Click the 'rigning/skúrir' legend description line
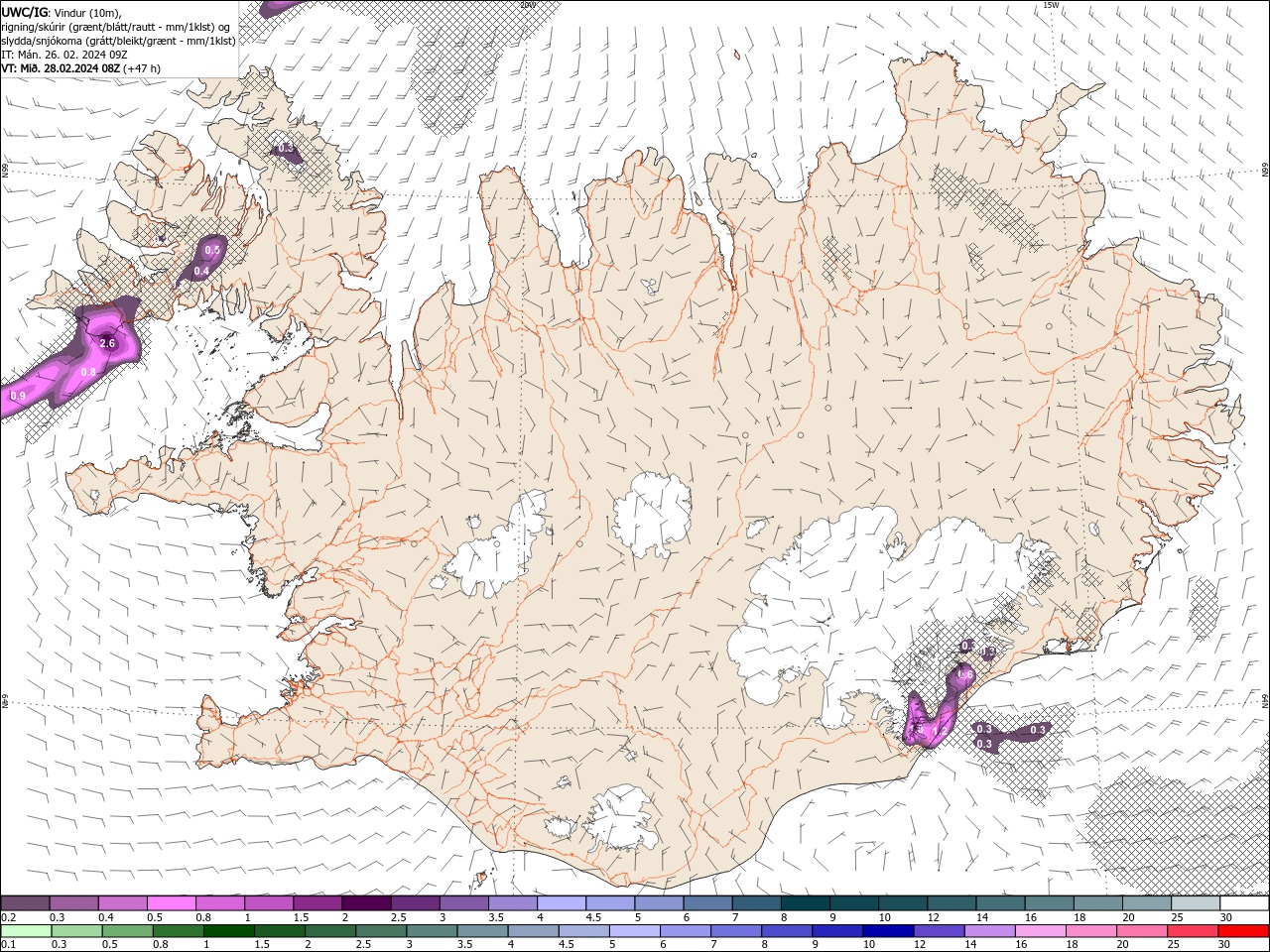This screenshot has height=952, width=1270. click(x=116, y=26)
